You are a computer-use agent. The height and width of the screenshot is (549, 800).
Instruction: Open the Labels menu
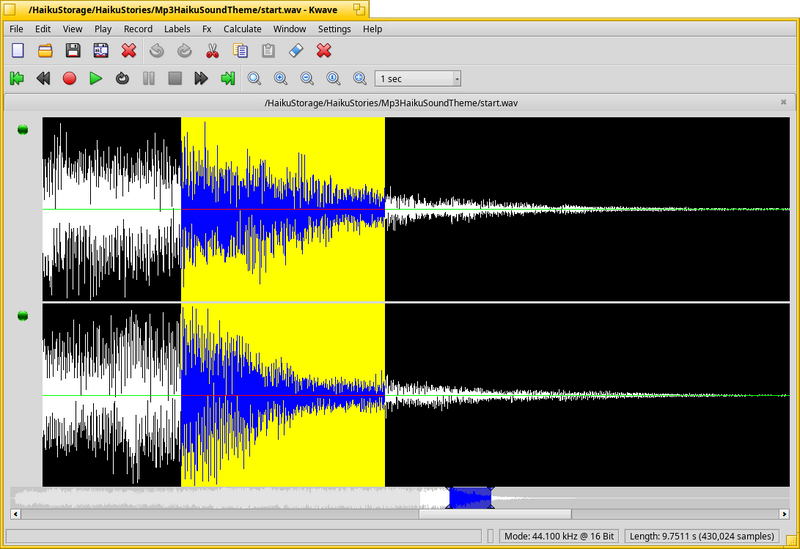(177, 29)
